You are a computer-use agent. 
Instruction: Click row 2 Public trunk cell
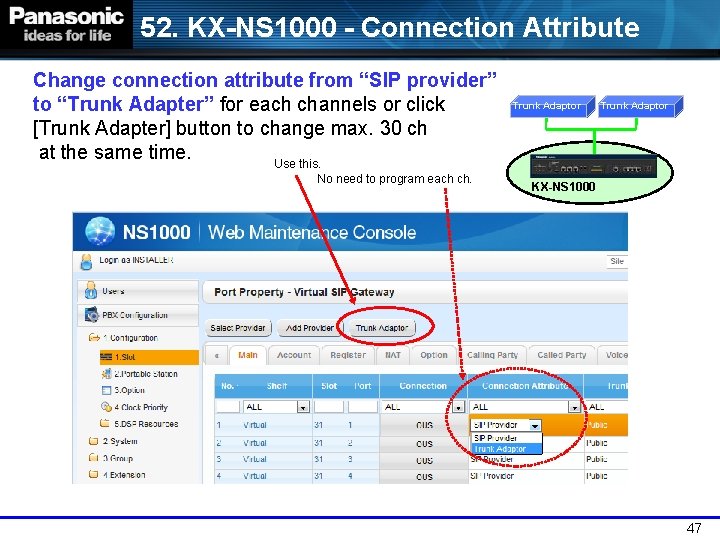(x=606, y=444)
